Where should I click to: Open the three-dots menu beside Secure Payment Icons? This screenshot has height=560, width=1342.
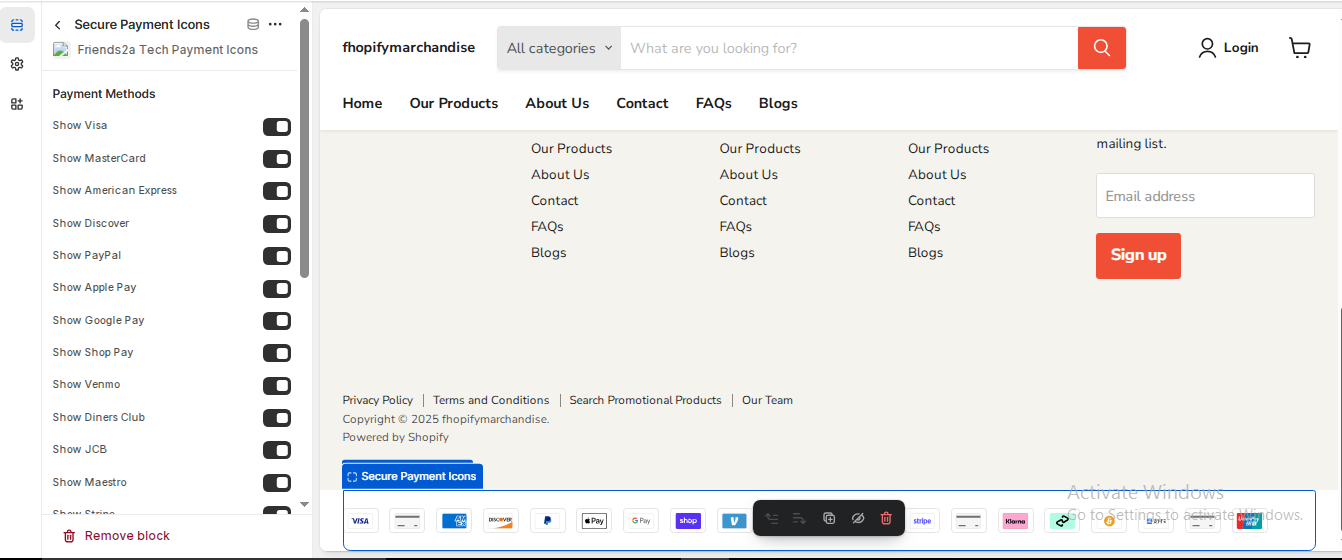pos(275,25)
